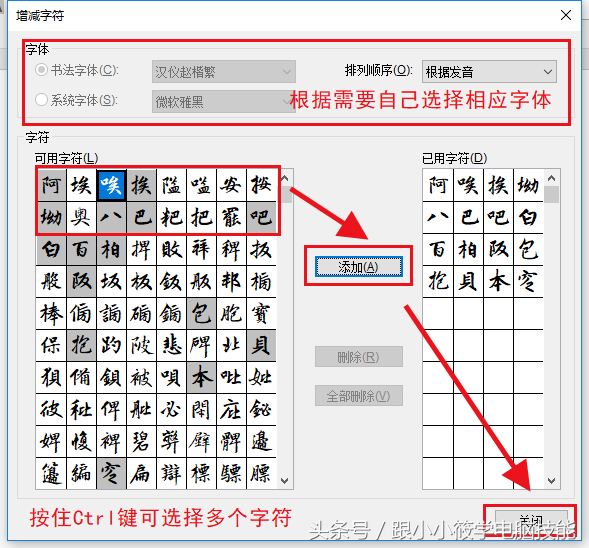This screenshot has width=589, height=548.
Task: Select character 白 in available characters list
Action: pos(51,249)
